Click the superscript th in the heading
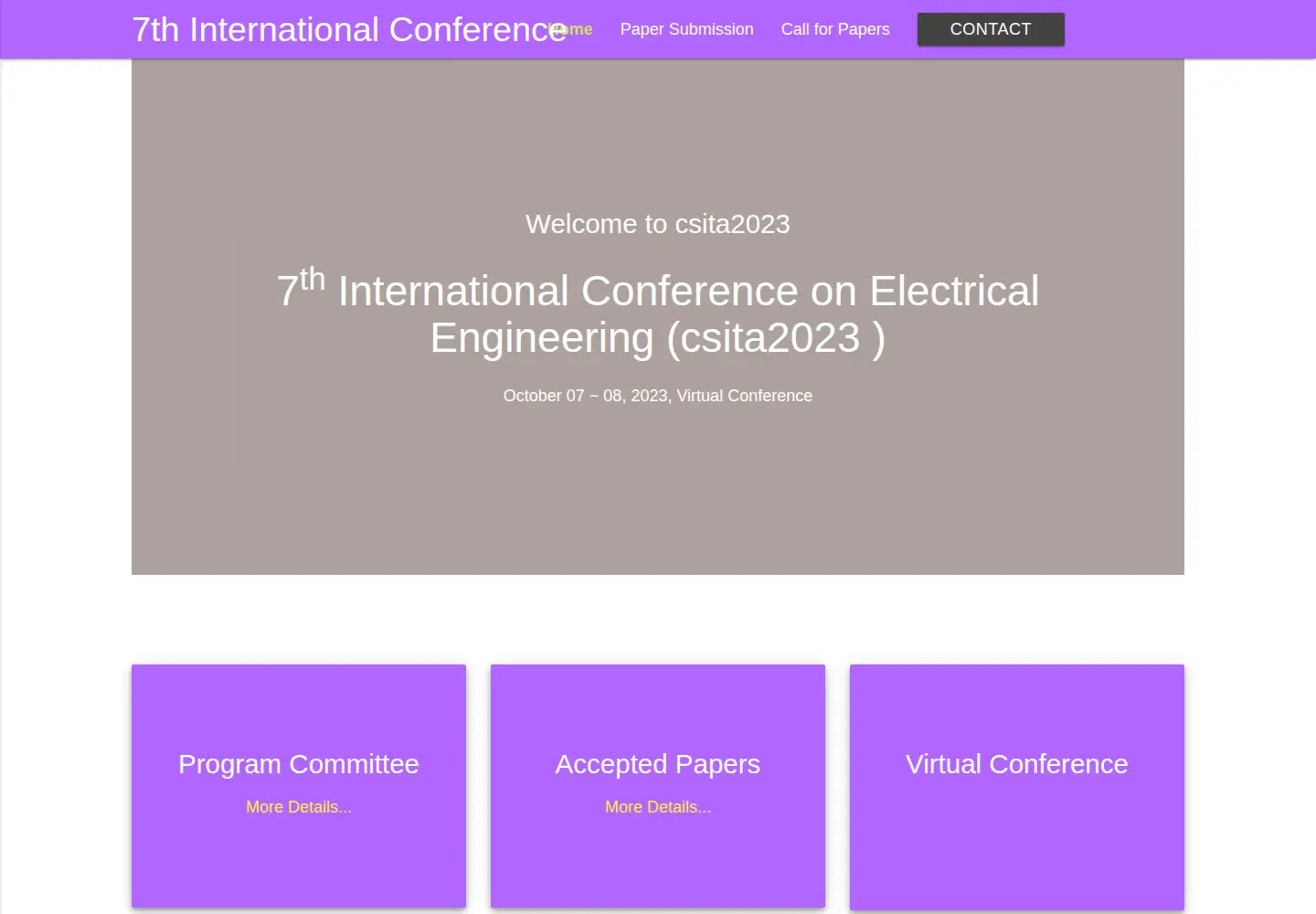Viewport: 1316px width, 914px height. click(313, 278)
